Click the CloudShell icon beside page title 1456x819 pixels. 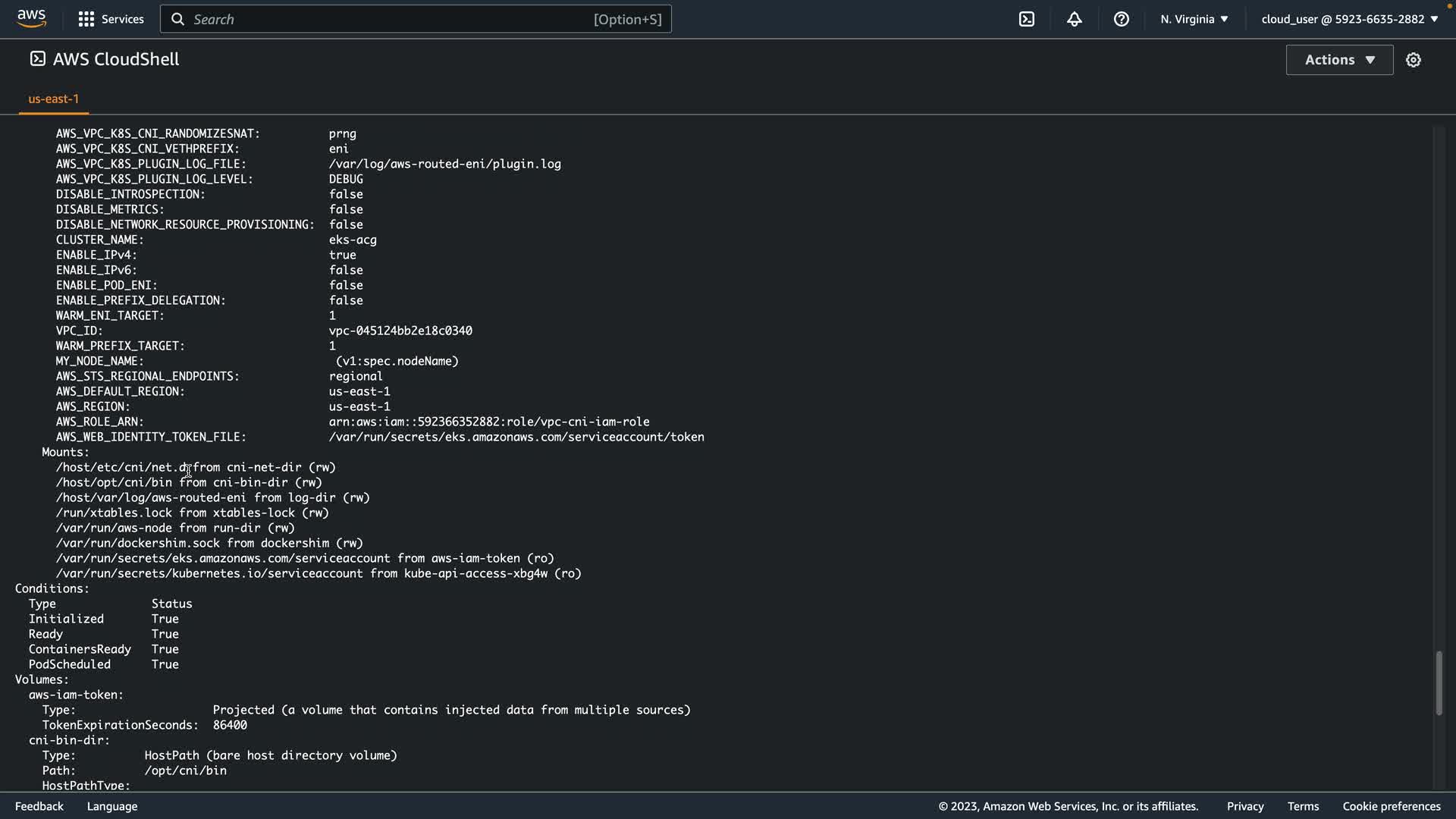[x=37, y=59]
